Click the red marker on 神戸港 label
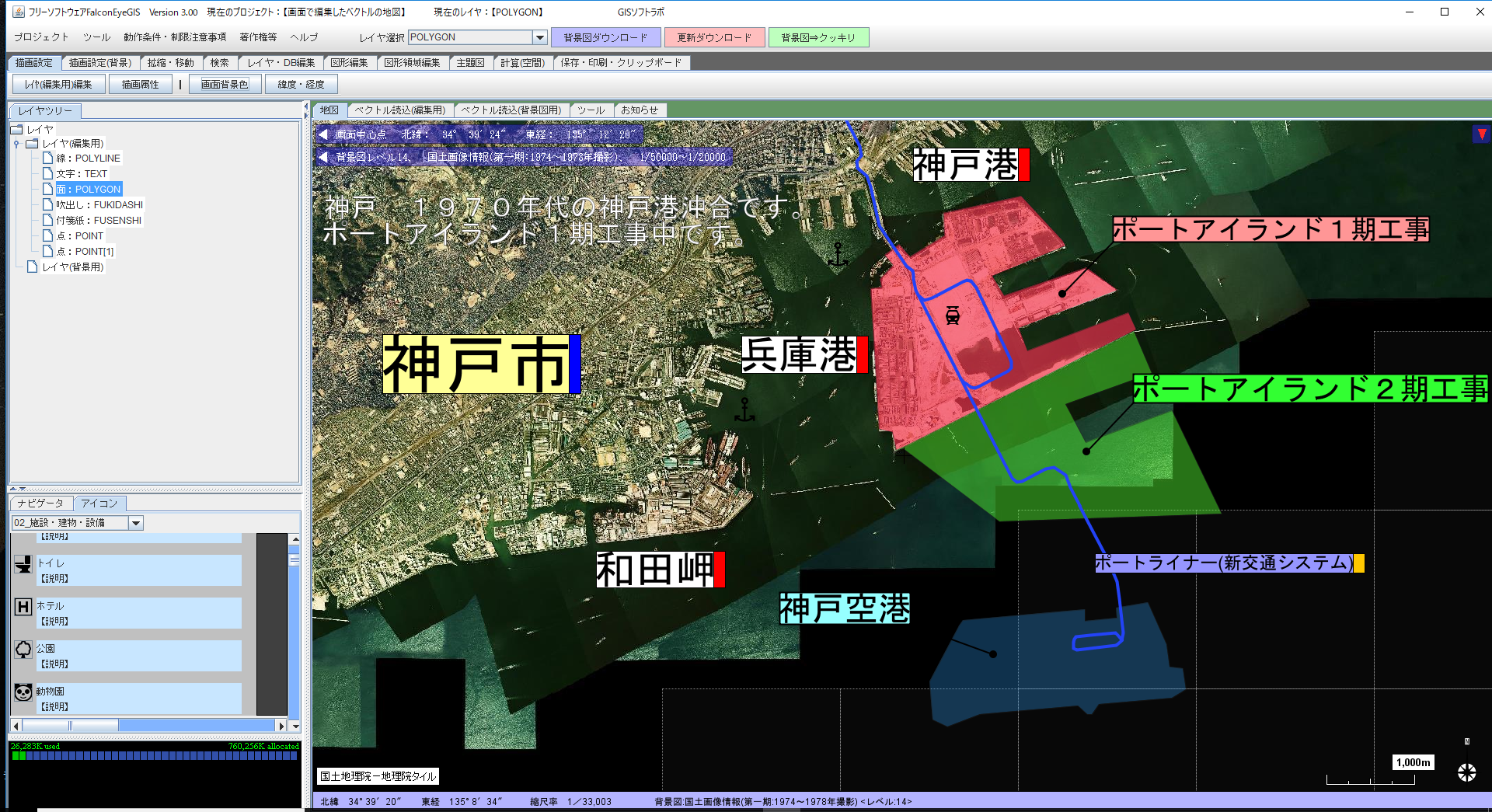 [1024, 165]
